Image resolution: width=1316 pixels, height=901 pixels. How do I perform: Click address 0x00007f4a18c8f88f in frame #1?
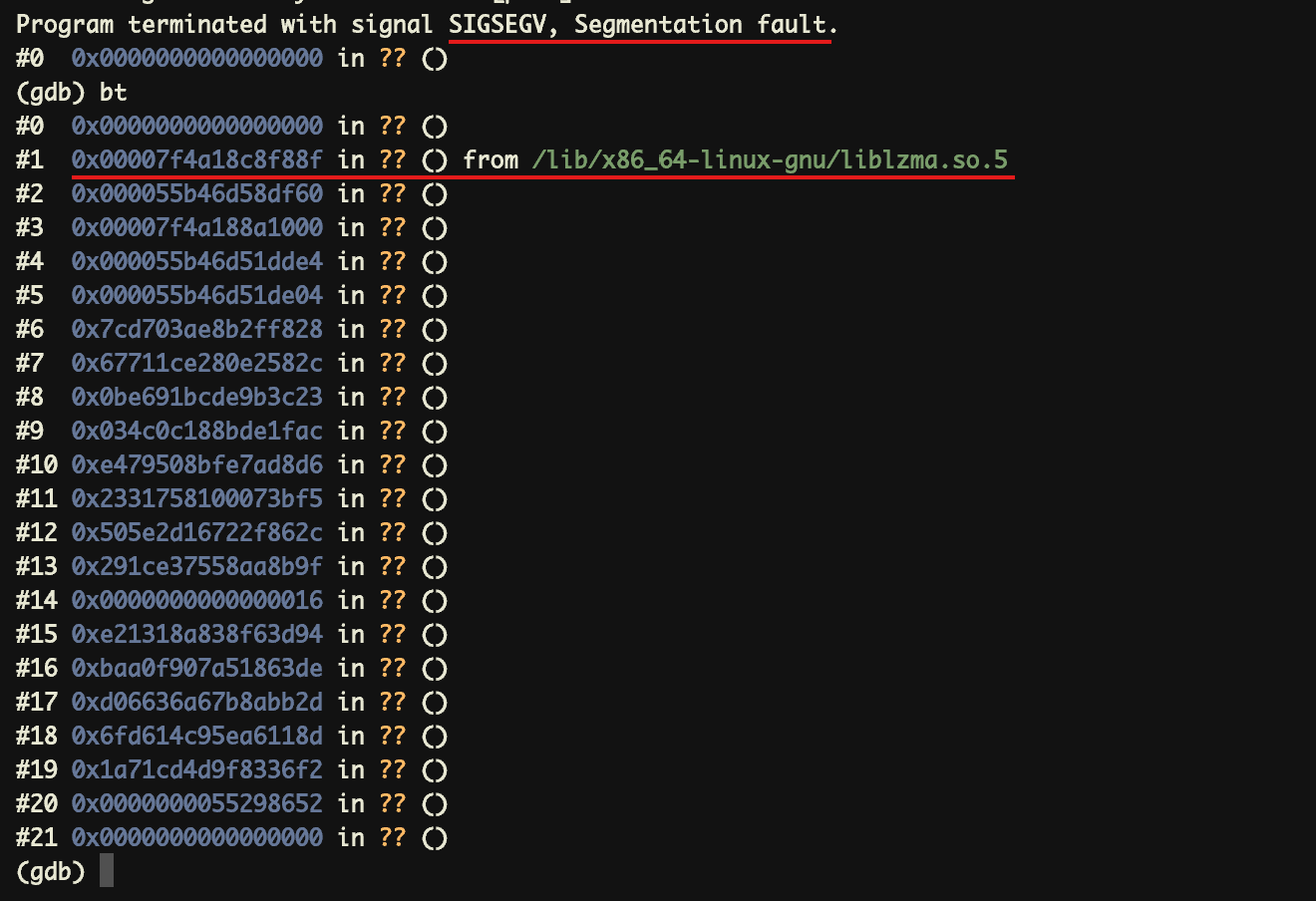(x=196, y=159)
